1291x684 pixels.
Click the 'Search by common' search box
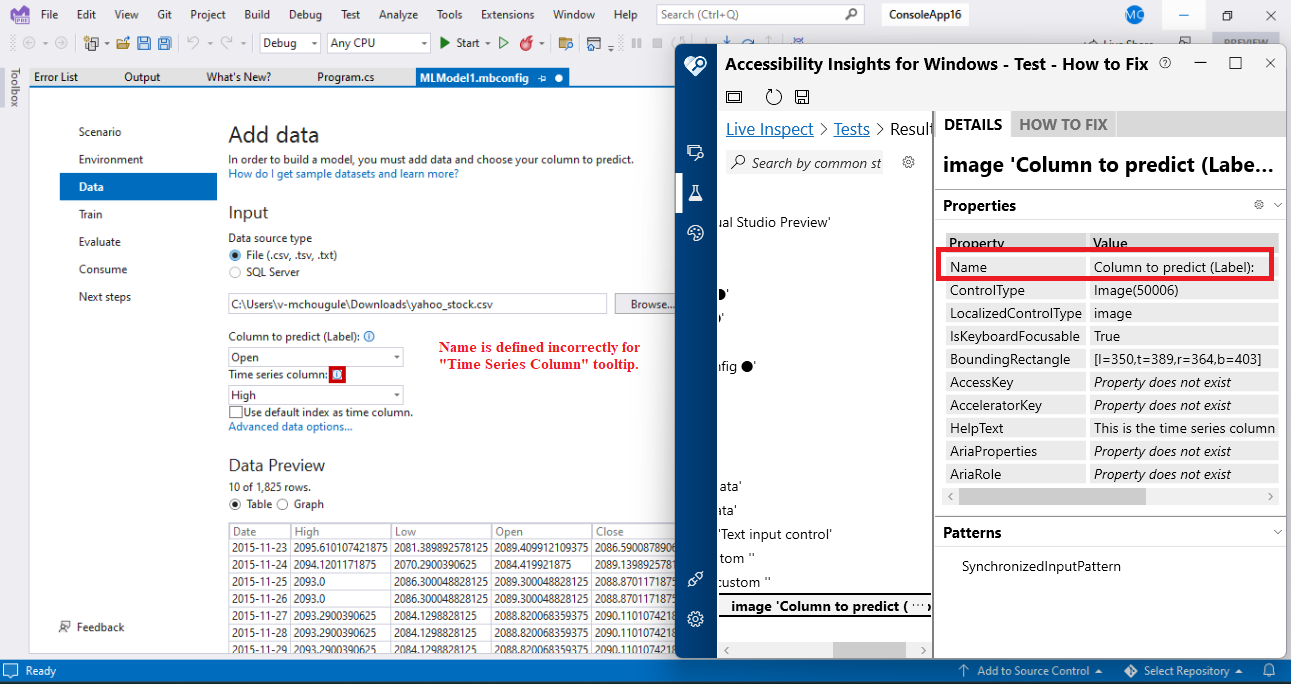(x=804, y=161)
